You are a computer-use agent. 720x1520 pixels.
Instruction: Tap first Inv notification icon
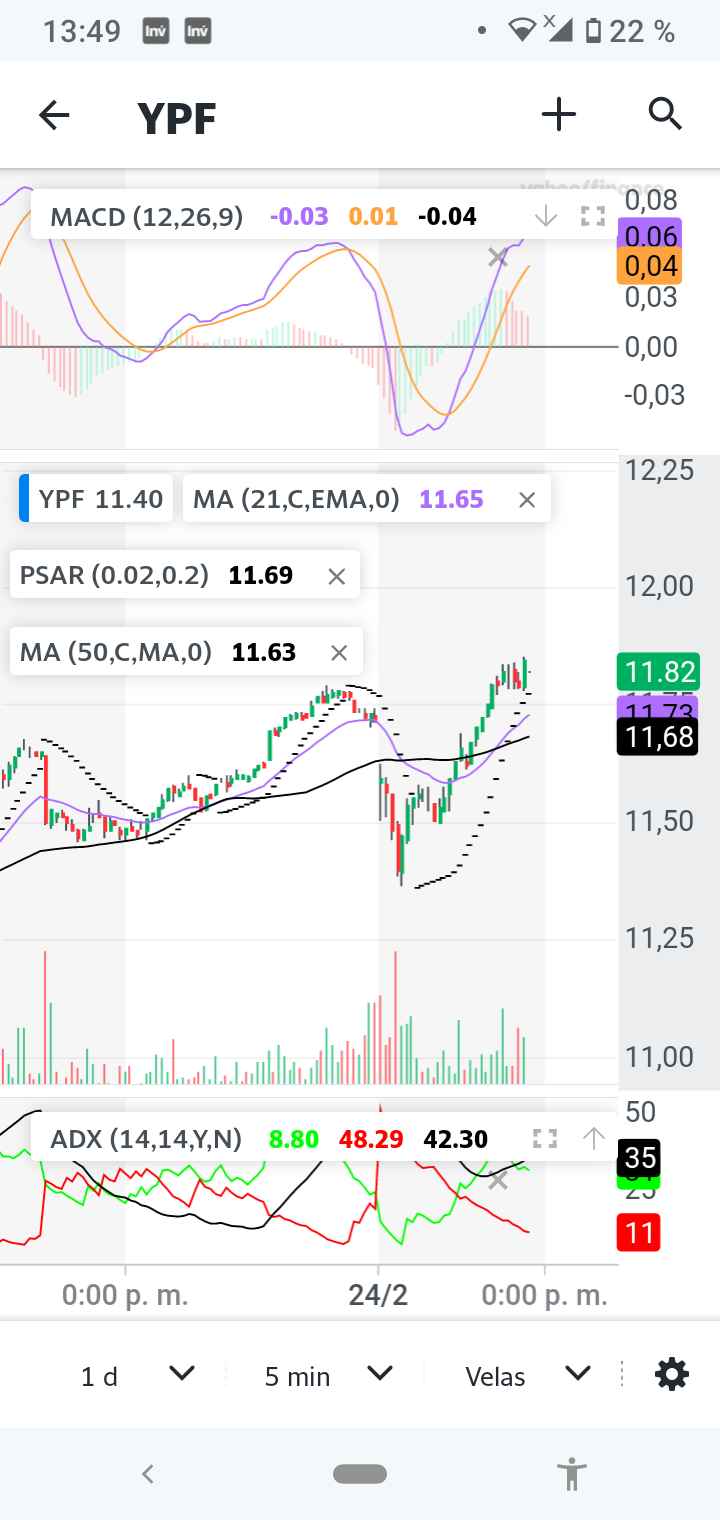[155, 31]
